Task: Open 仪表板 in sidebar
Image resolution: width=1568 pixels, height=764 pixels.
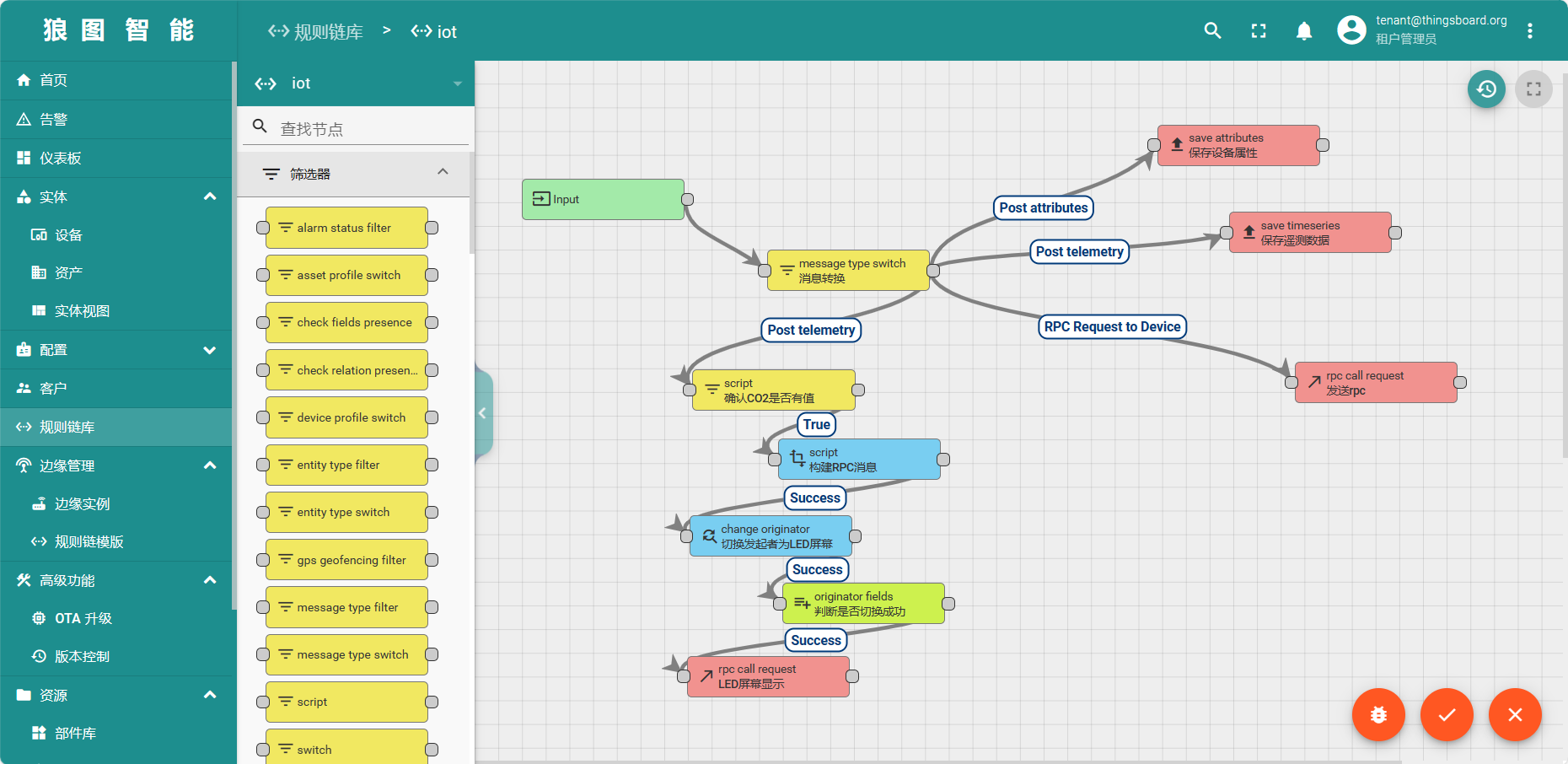Action: (116, 159)
